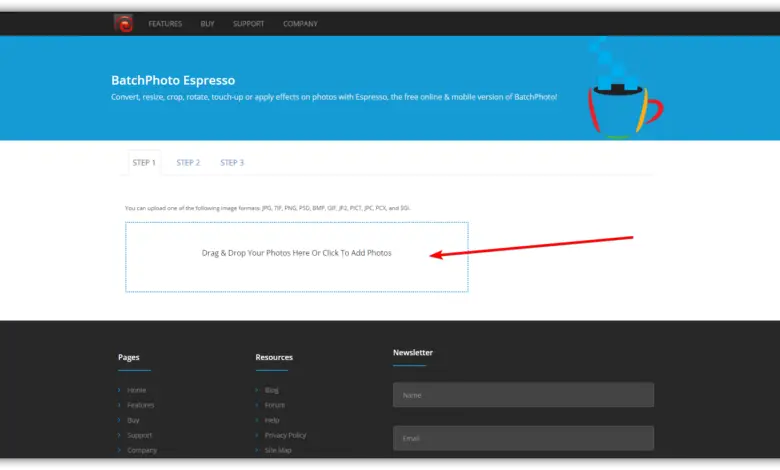Image resolution: width=780 pixels, height=470 pixels.
Task: Open the Buy footer link
Action: pyautogui.click(x=133, y=420)
